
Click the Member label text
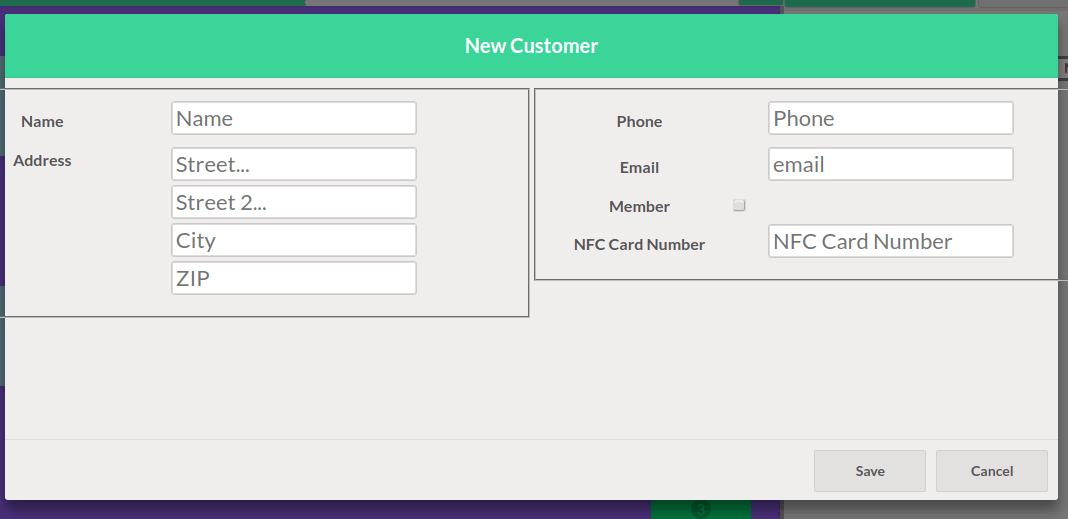tap(639, 207)
